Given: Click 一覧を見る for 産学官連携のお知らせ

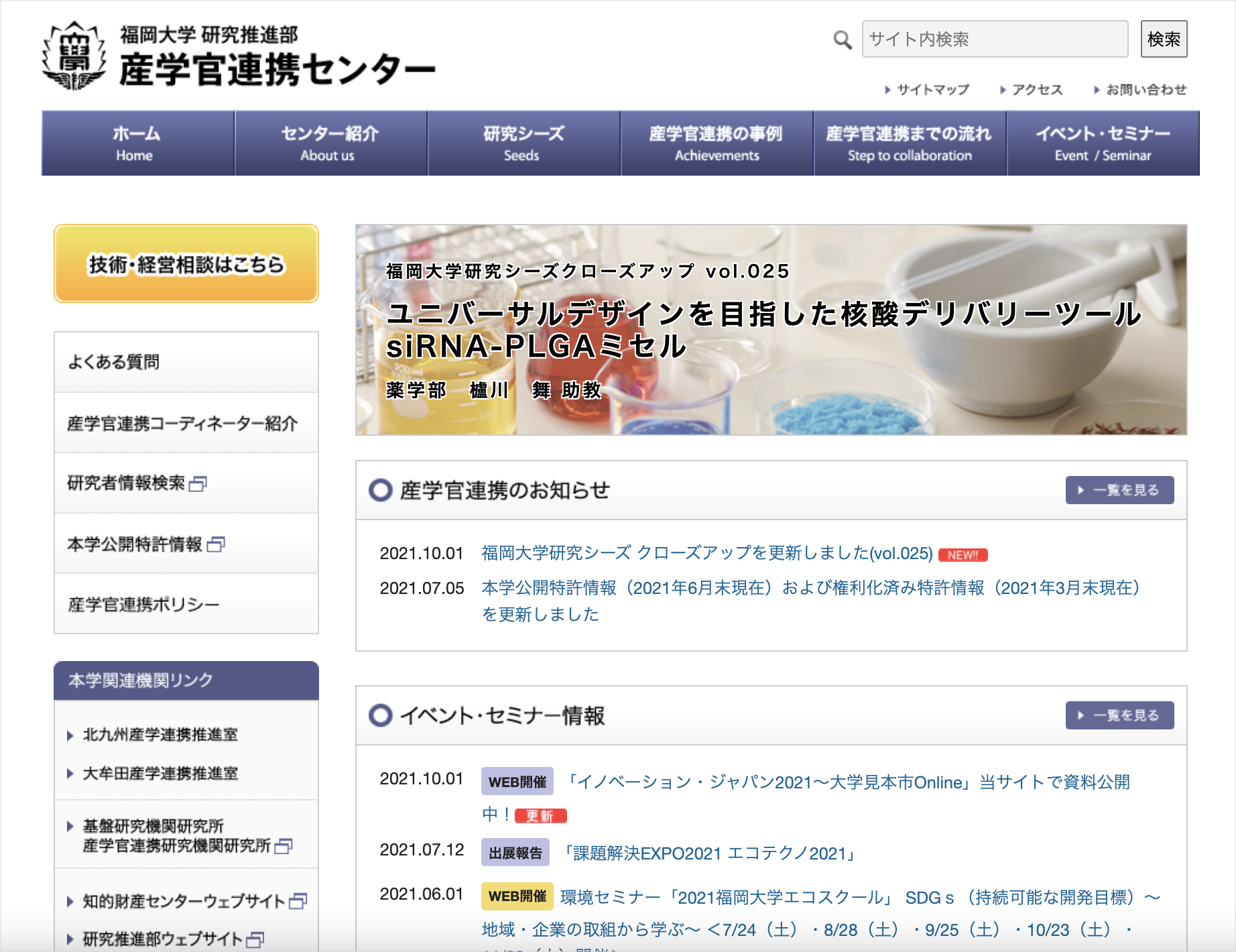Looking at the screenshot, I should coord(1120,490).
